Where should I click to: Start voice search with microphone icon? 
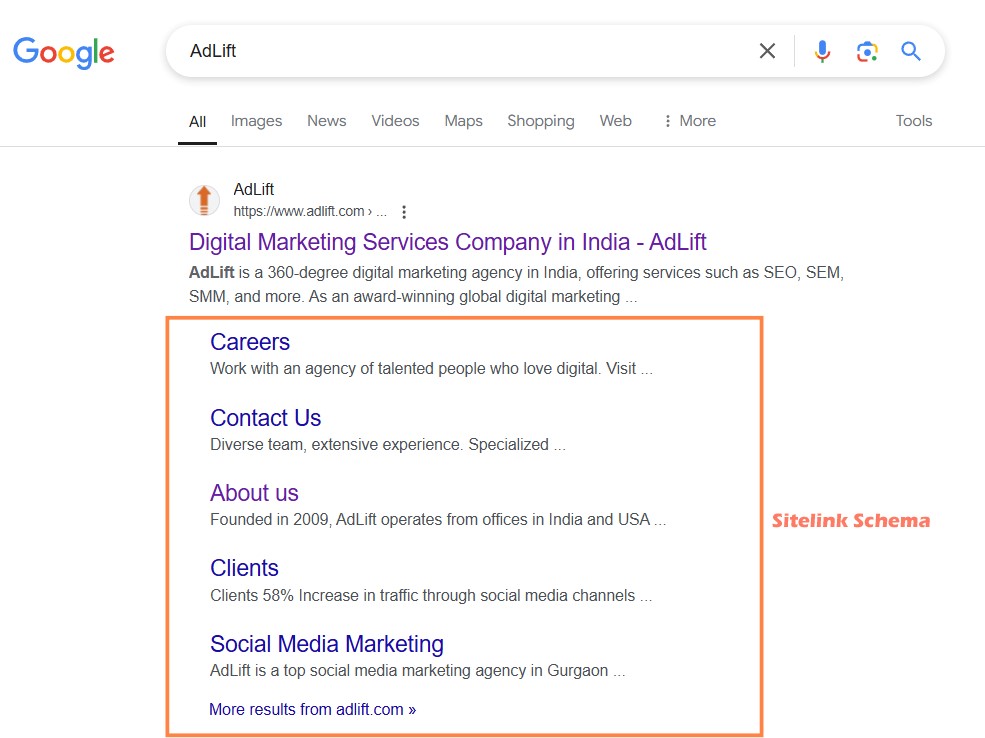(x=822, y=51)
